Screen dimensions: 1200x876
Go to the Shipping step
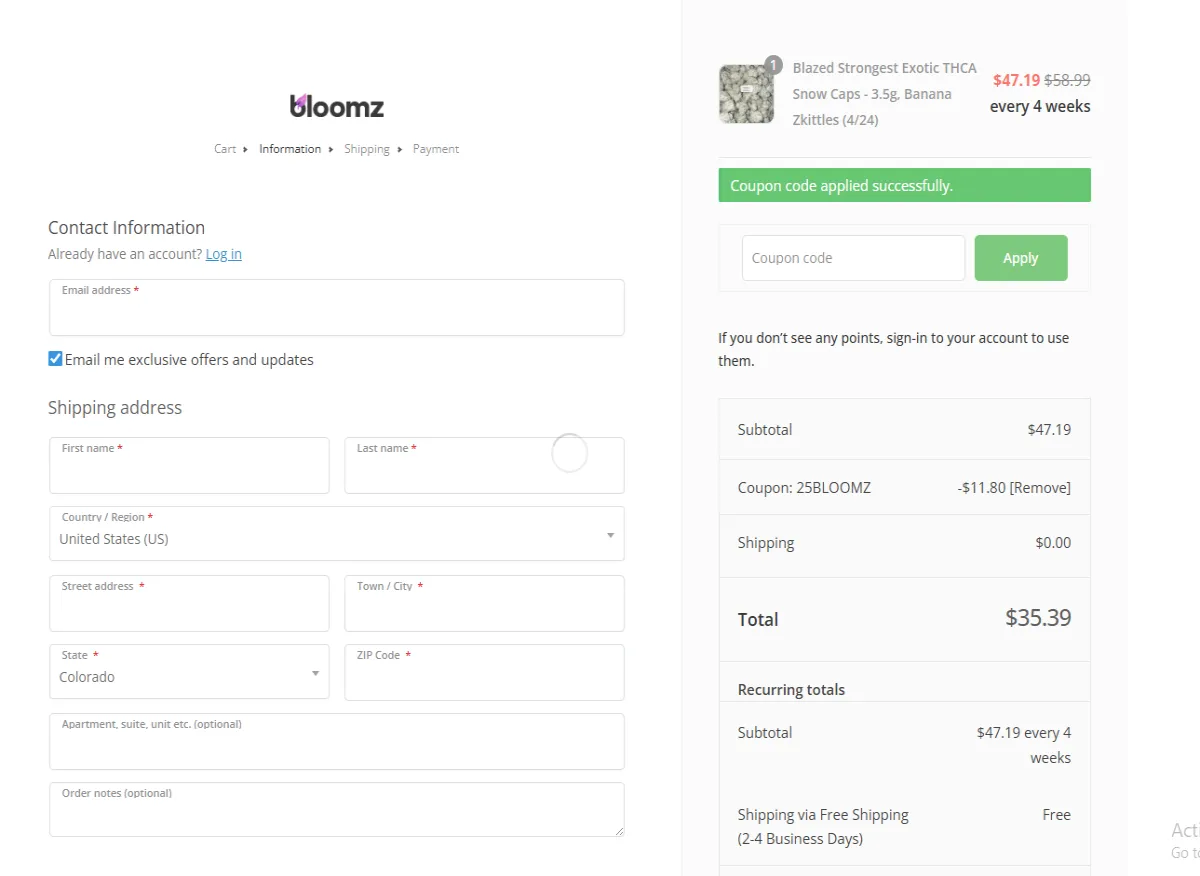(366, 148)
